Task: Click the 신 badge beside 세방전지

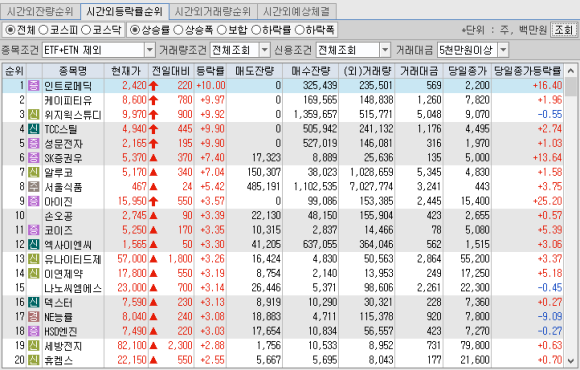Action: [33, 346]
